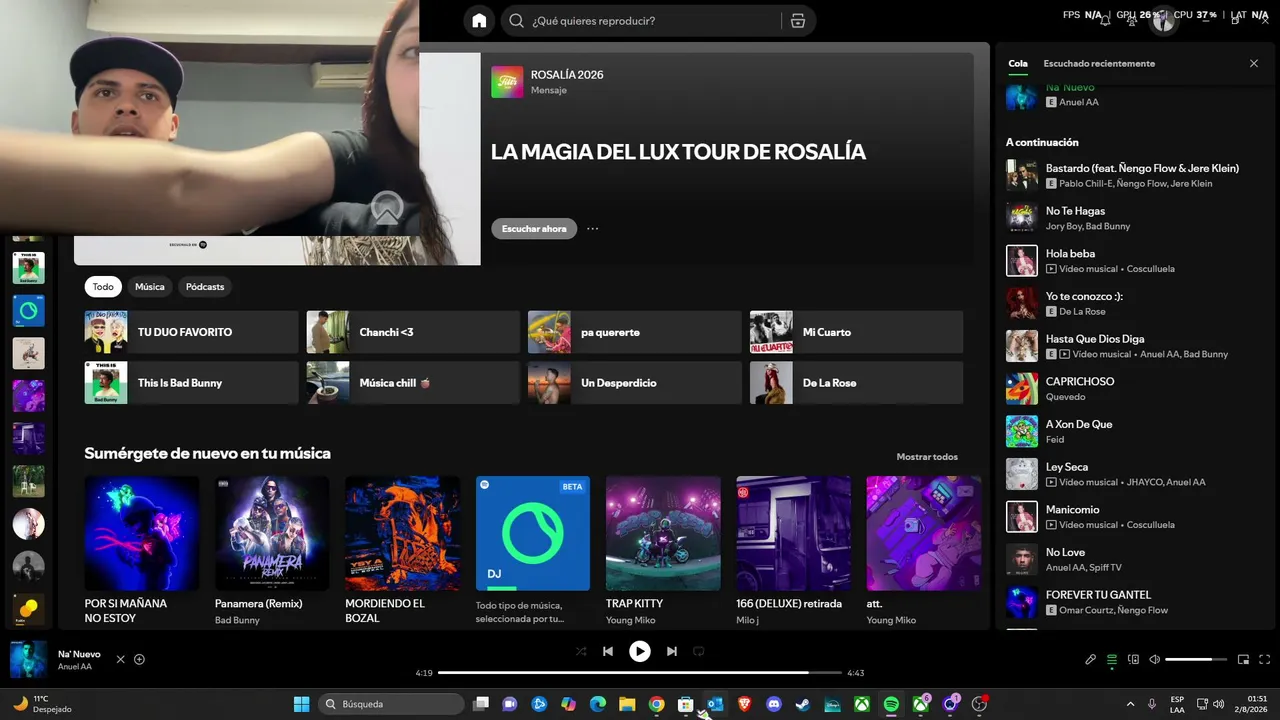Click the search magnifier icon
The image size is (1280, 720).
[x=516, y=20]
